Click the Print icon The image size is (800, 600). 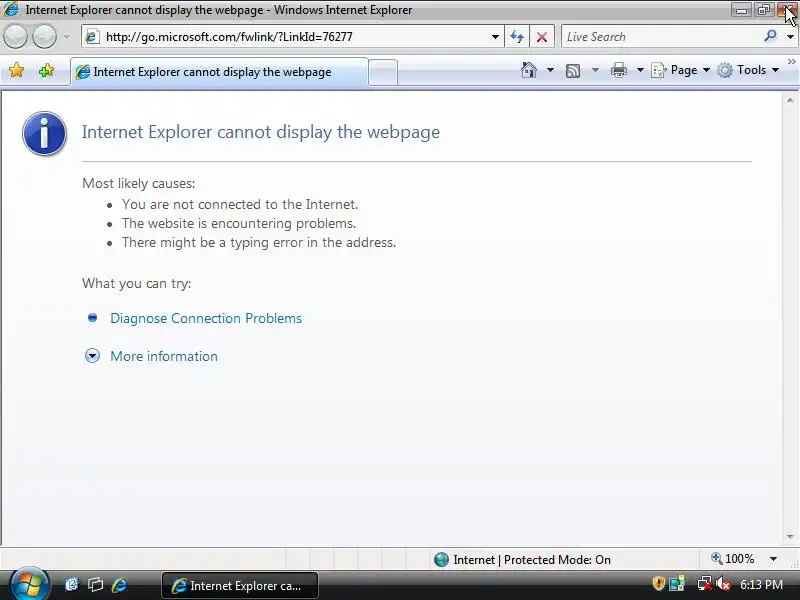click(x=618, y=70)
